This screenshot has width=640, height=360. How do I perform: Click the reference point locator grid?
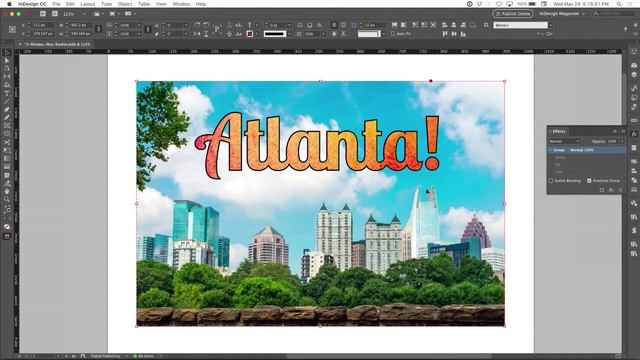coord(12,29)
